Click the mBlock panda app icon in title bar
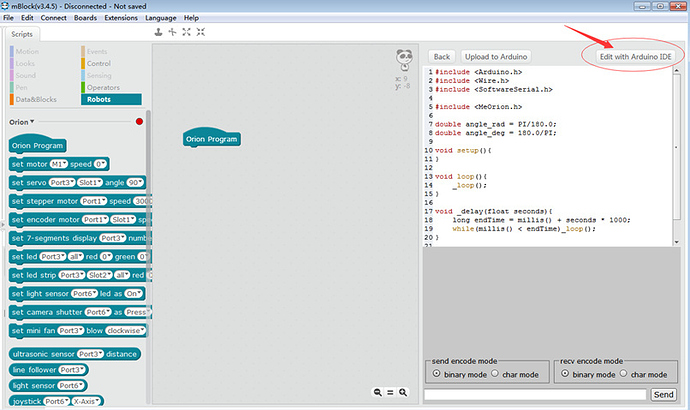The height and width of the screenshot is (410, 690). (x=5, y=6)
